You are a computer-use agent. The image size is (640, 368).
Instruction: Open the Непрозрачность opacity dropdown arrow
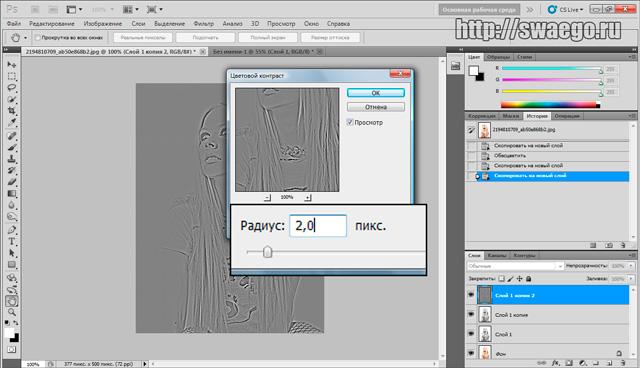tap(631, 266)
